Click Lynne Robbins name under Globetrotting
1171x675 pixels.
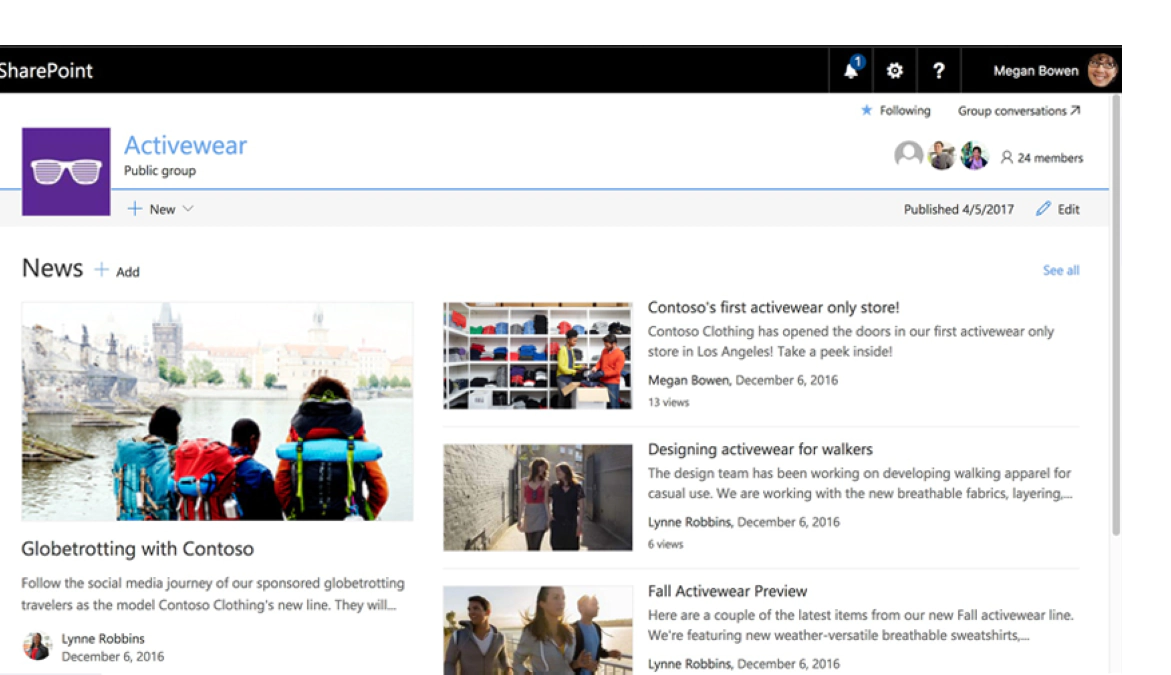click(103, 638)
